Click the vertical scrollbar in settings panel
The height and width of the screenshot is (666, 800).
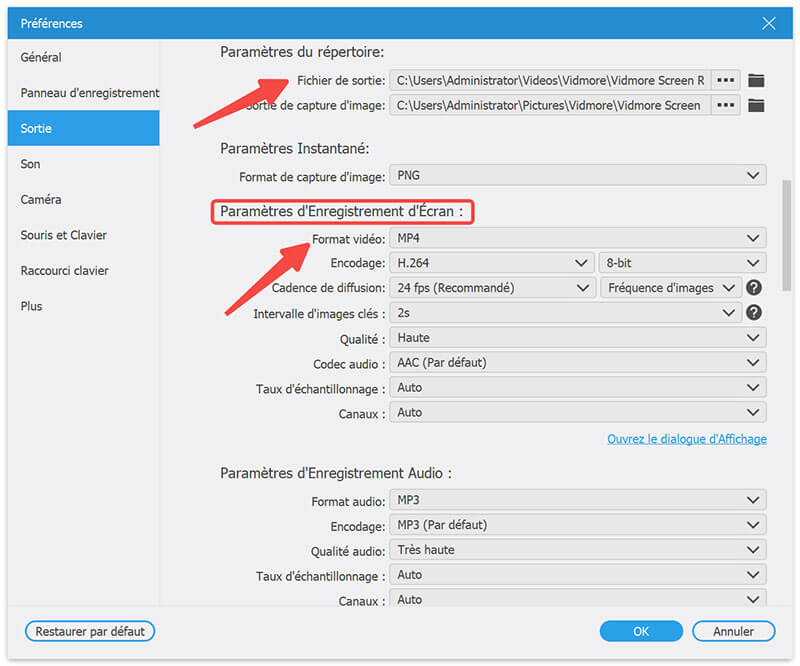tap(786, 230)
